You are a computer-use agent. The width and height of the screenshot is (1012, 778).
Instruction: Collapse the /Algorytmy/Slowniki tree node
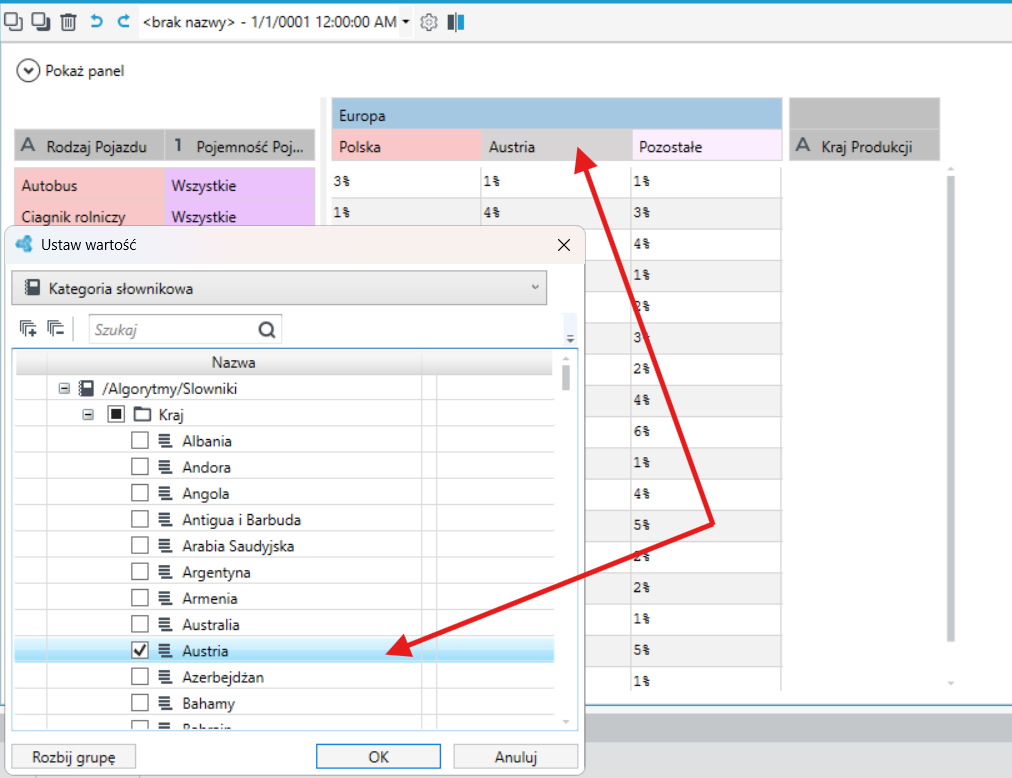(x=64, y=388)
